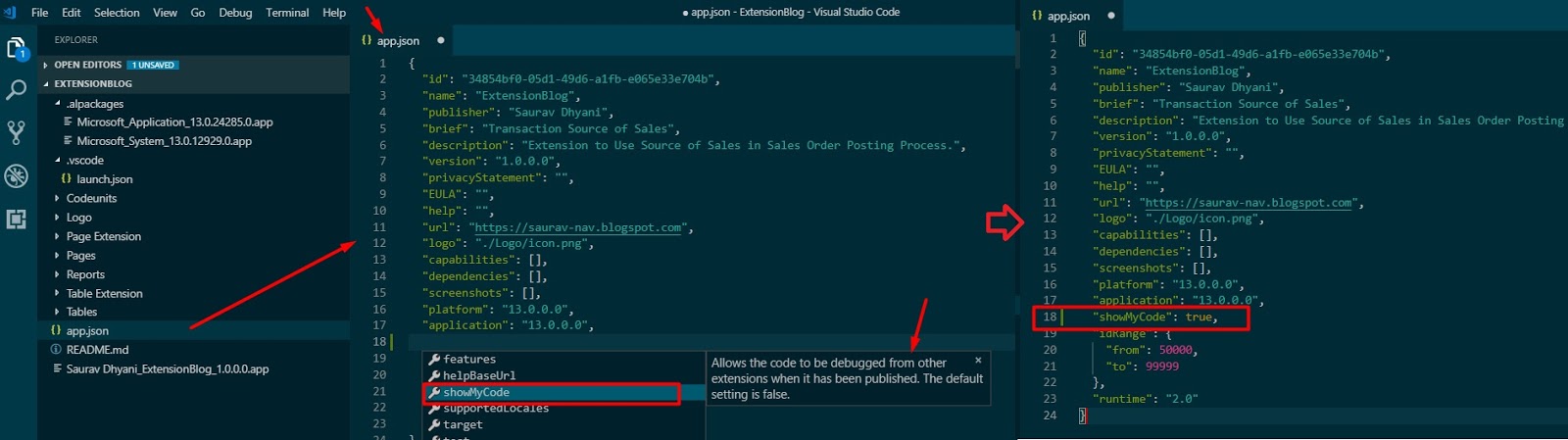Viewport: 1568px width, 440px height.
Task: Expand the Page Extension folder
Action: click(x=103, y=236)
